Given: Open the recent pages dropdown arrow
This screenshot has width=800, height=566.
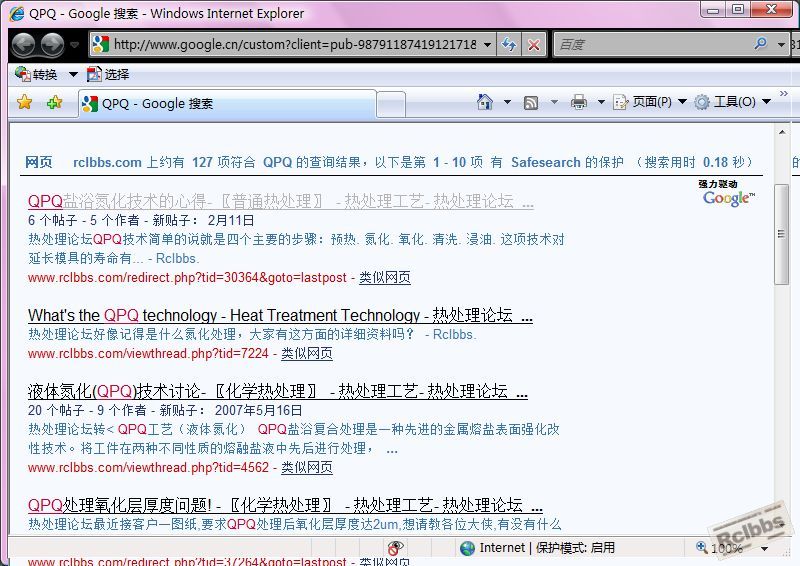Looking at the screenshot, I should tap(74, 45).
